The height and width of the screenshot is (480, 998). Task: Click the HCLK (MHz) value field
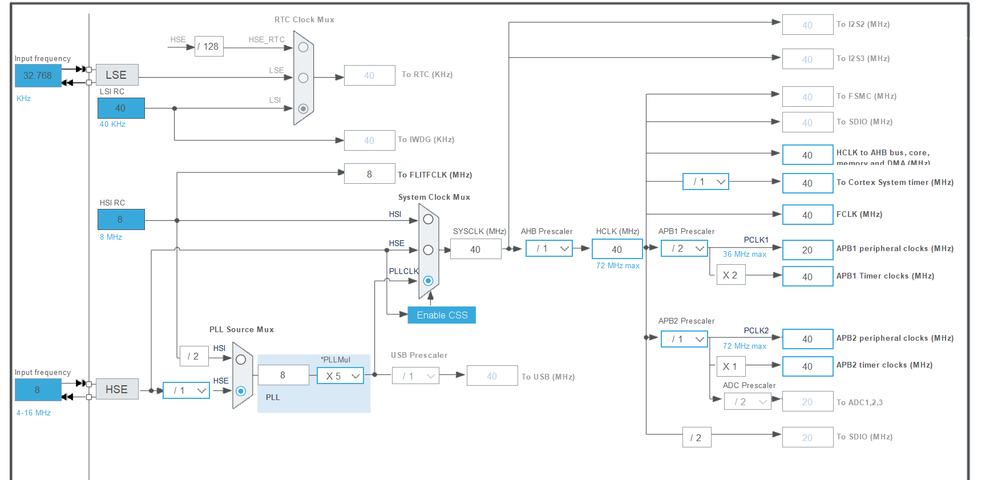(617, 249)
